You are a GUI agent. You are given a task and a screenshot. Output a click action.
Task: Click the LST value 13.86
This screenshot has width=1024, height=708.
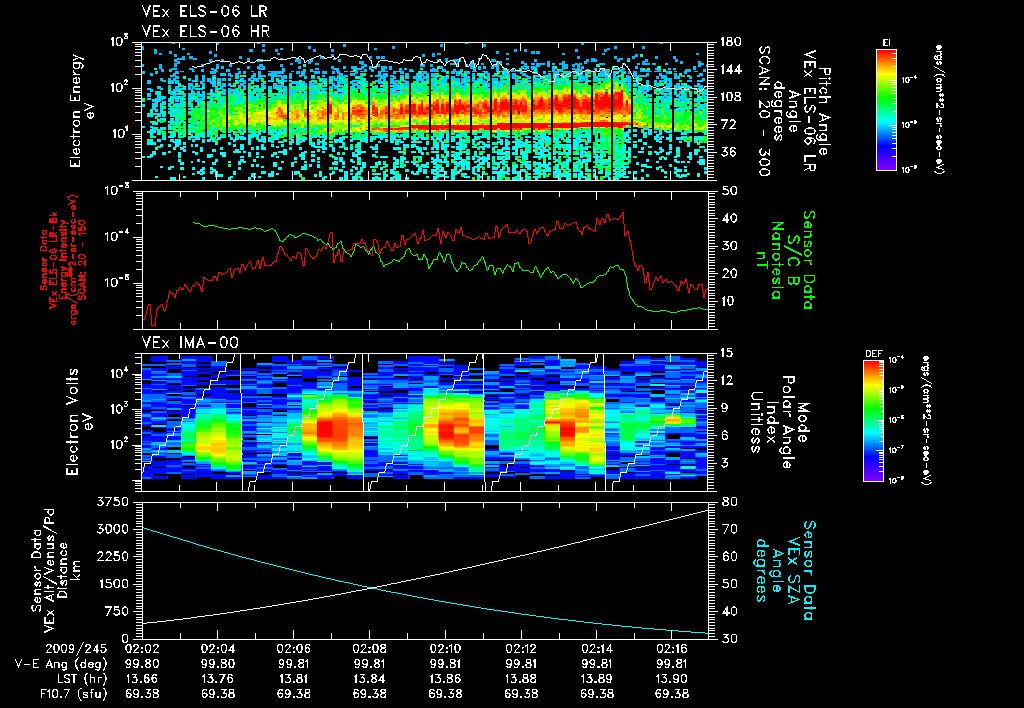445,679
